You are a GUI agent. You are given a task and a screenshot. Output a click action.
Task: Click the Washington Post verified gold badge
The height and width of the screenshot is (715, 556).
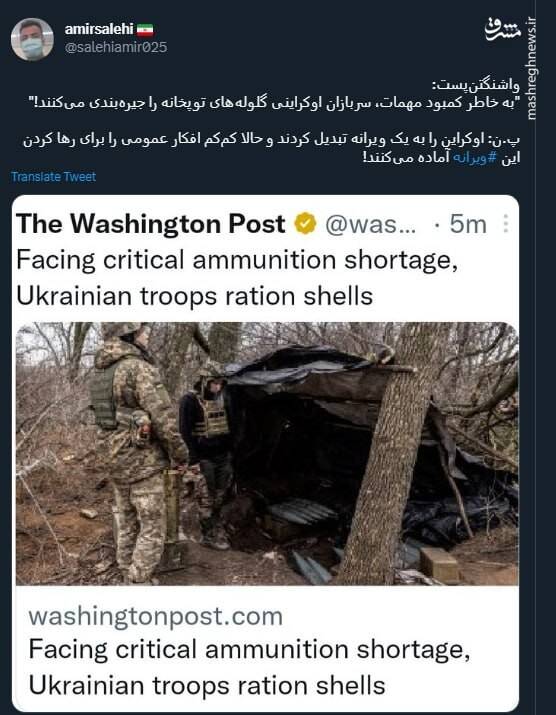305,224
